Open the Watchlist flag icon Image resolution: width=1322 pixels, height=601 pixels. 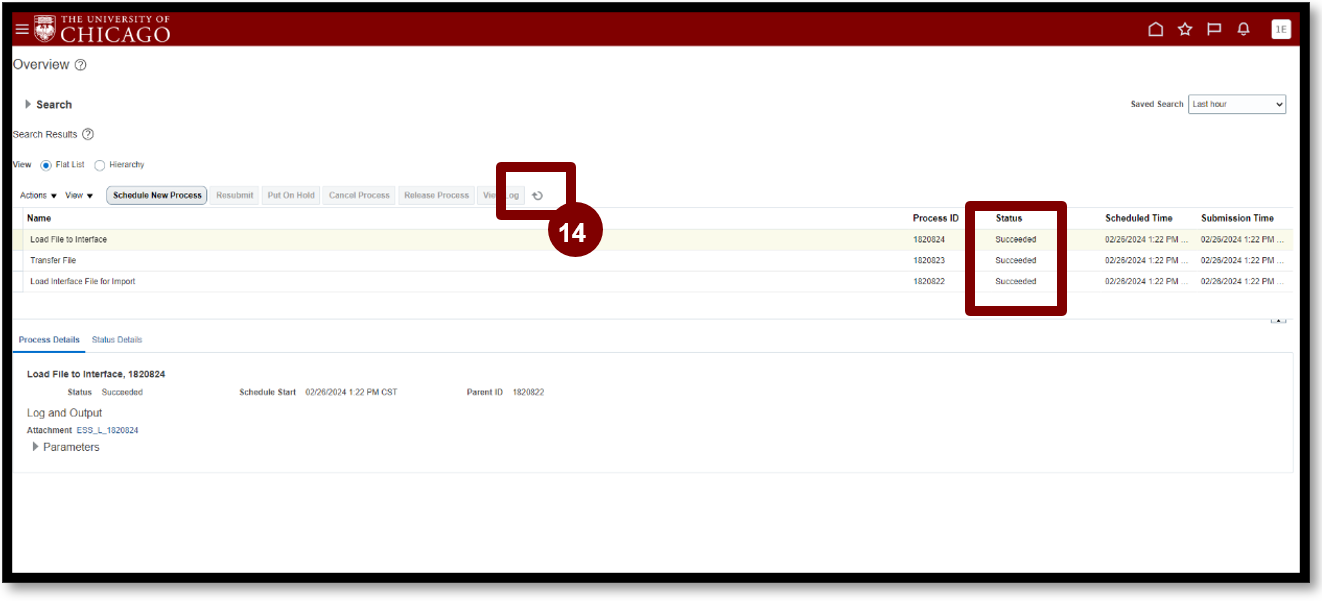click(1214, 29)
